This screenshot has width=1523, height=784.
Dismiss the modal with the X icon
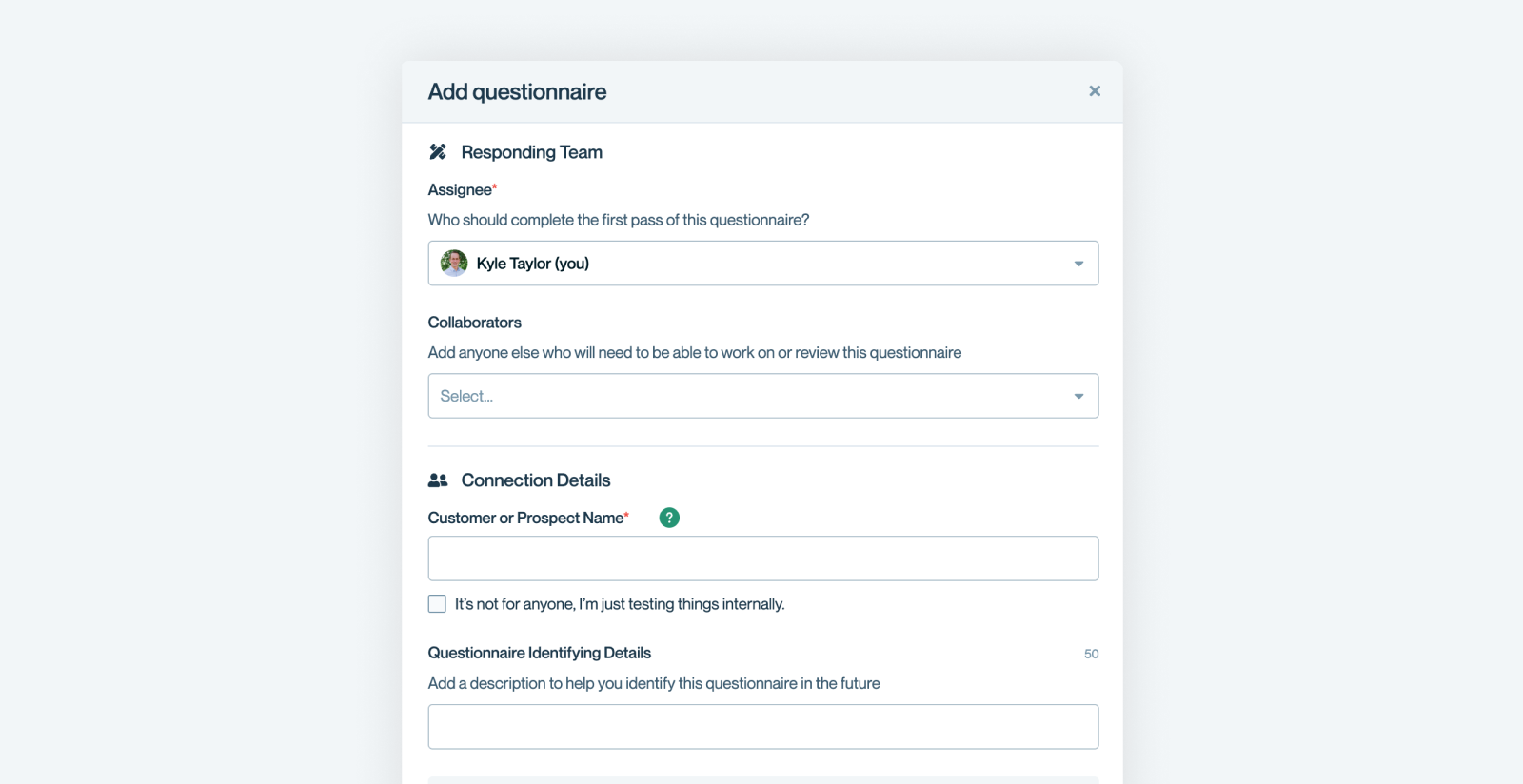click(x=1095, y=90)
